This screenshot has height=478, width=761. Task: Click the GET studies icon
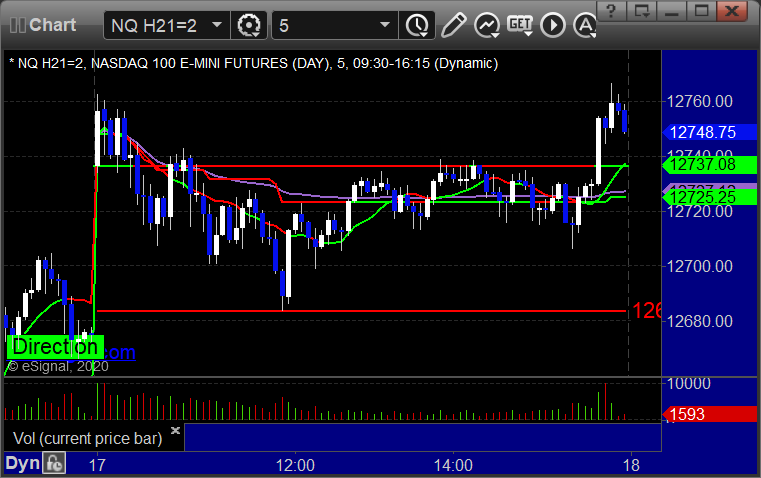click(x=520, y=25)
